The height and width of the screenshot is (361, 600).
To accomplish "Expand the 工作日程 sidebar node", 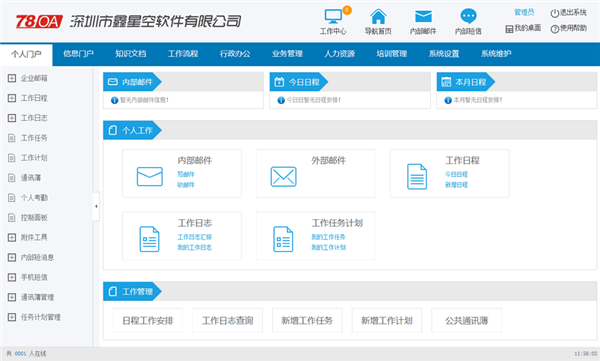I will (12, 98).
